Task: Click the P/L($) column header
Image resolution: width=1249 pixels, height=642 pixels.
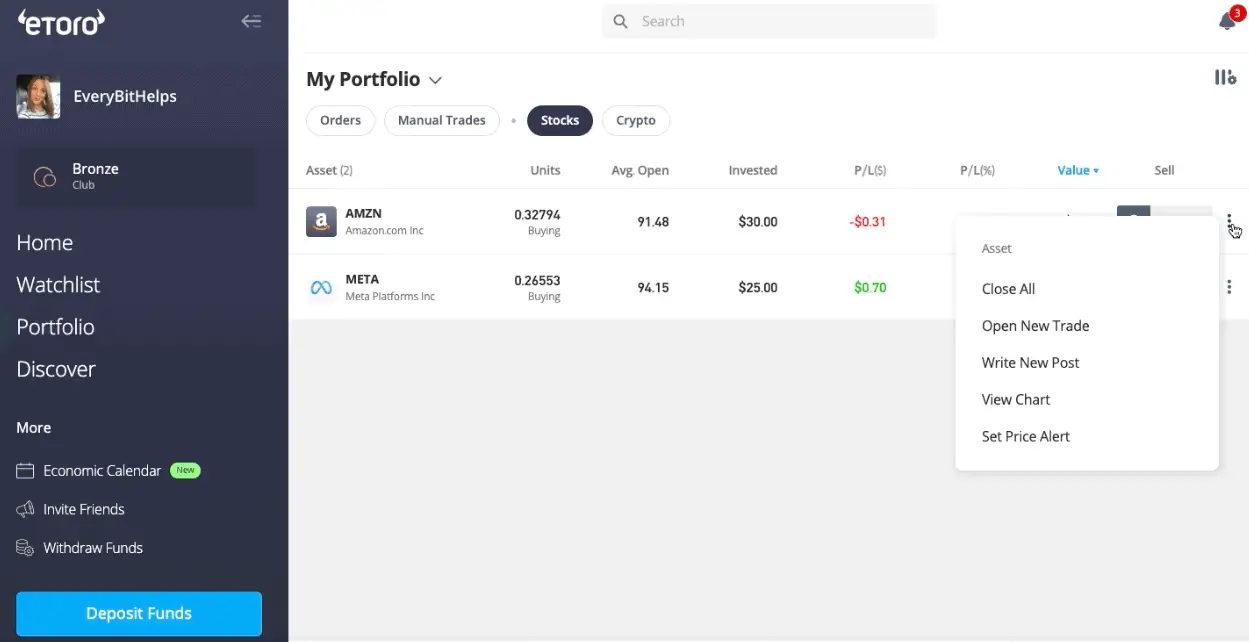Action: [x=870, y=170]
